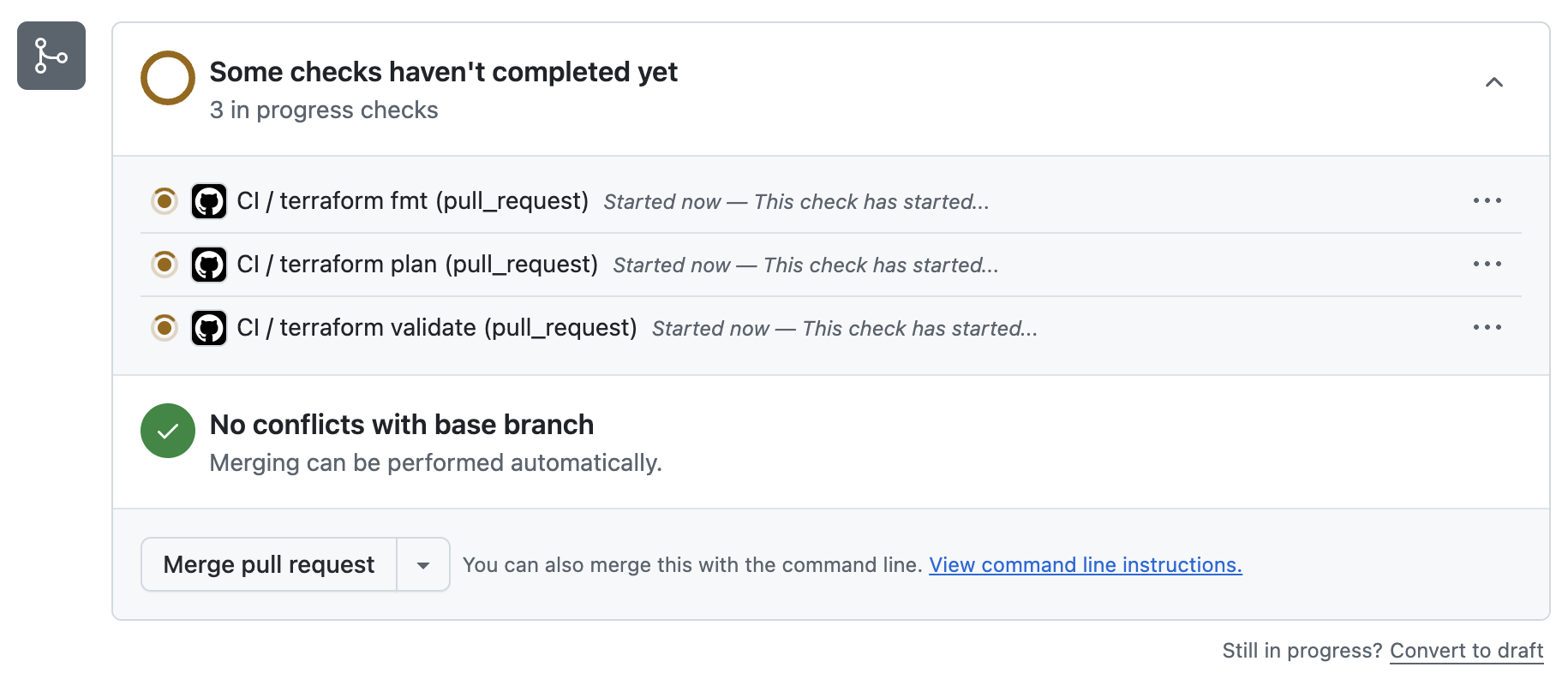Open the CI / terraform plan check details
The width and height of the screenshot is (1568, 685).
[x=417, y=265]
